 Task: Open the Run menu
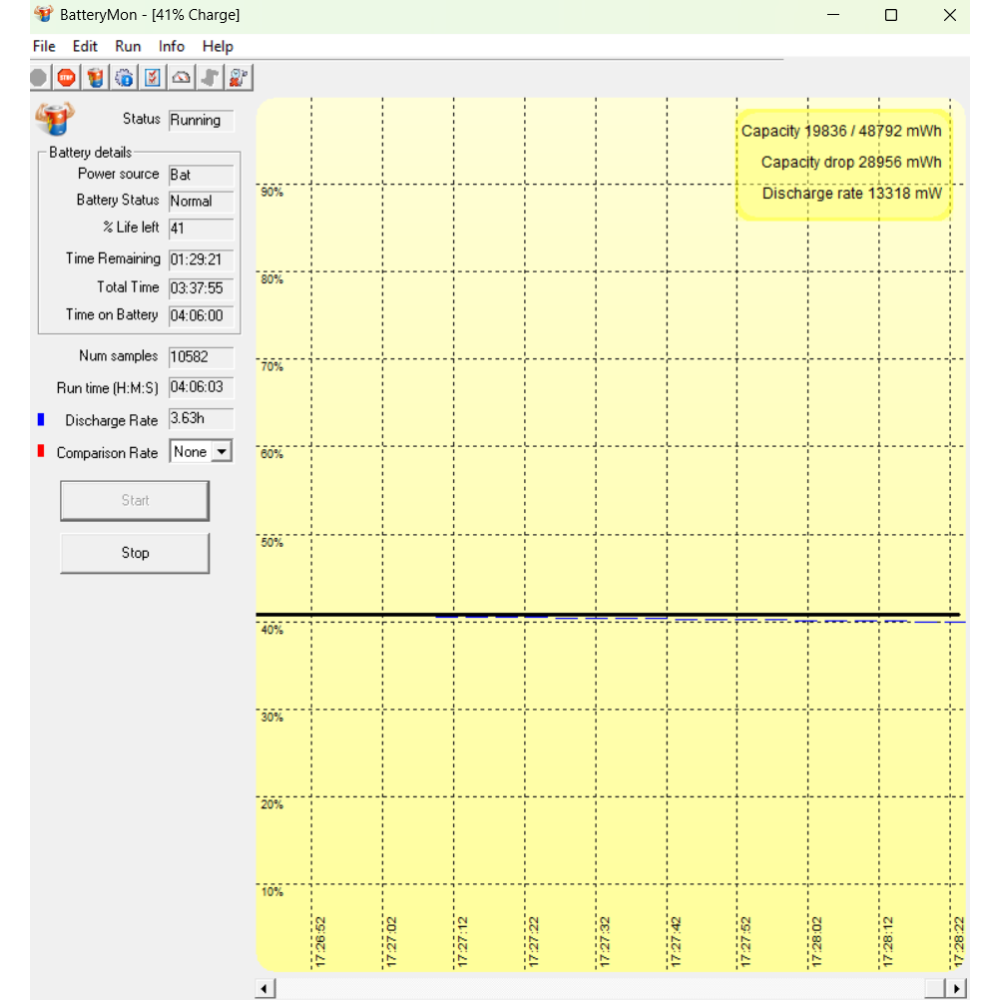(x=128, y=46)
